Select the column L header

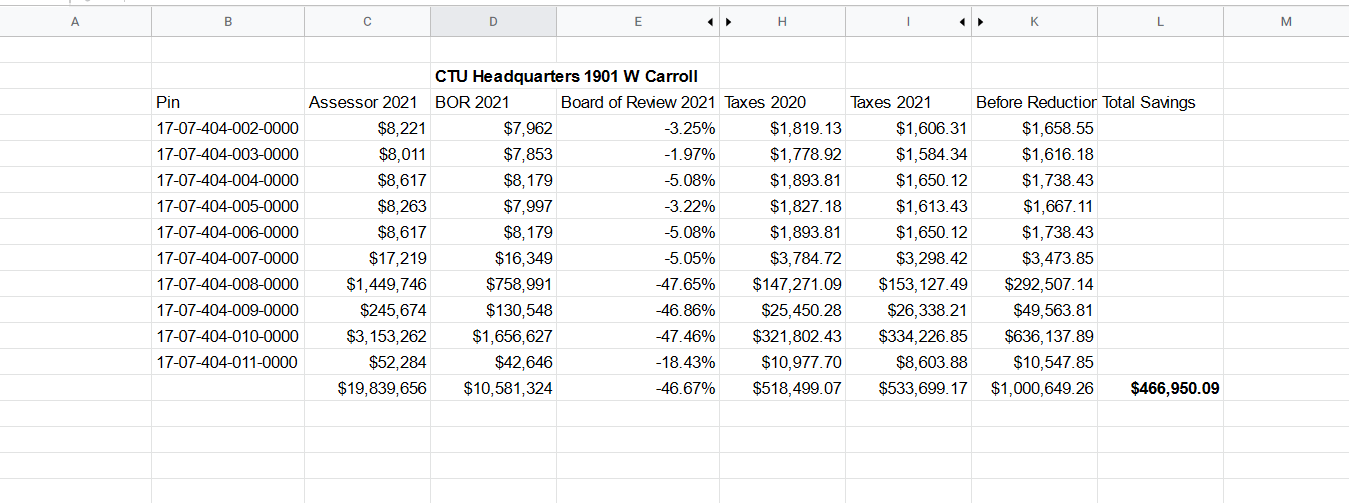[x=1160, y=21]
